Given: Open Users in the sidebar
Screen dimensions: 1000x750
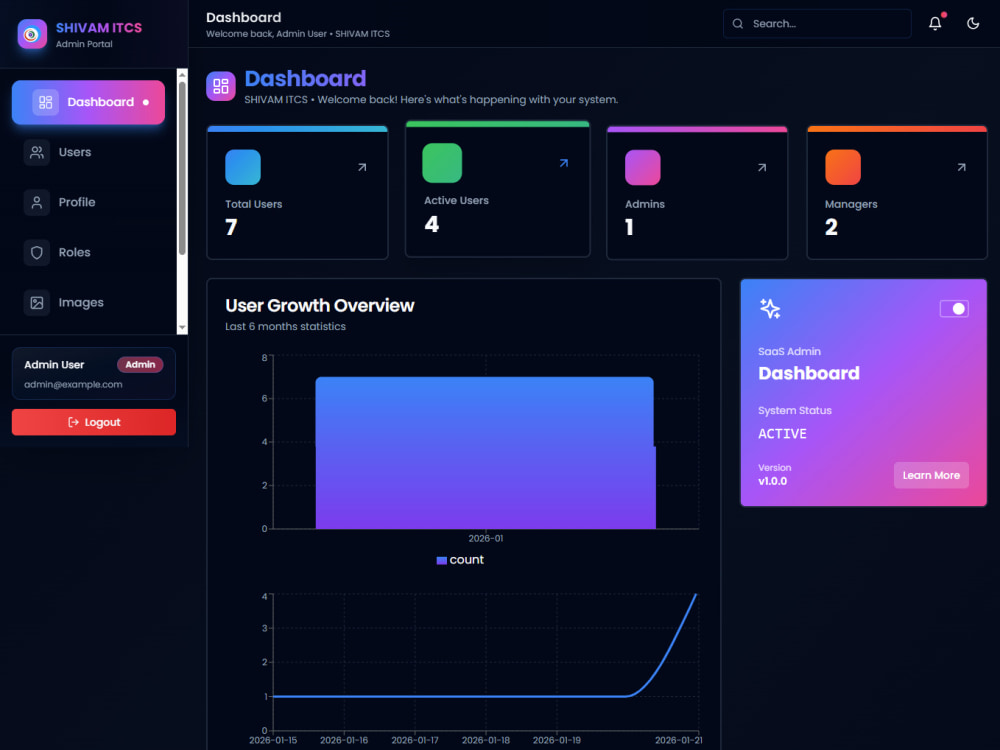Looking at the screenshot, I should coord(88,152).
